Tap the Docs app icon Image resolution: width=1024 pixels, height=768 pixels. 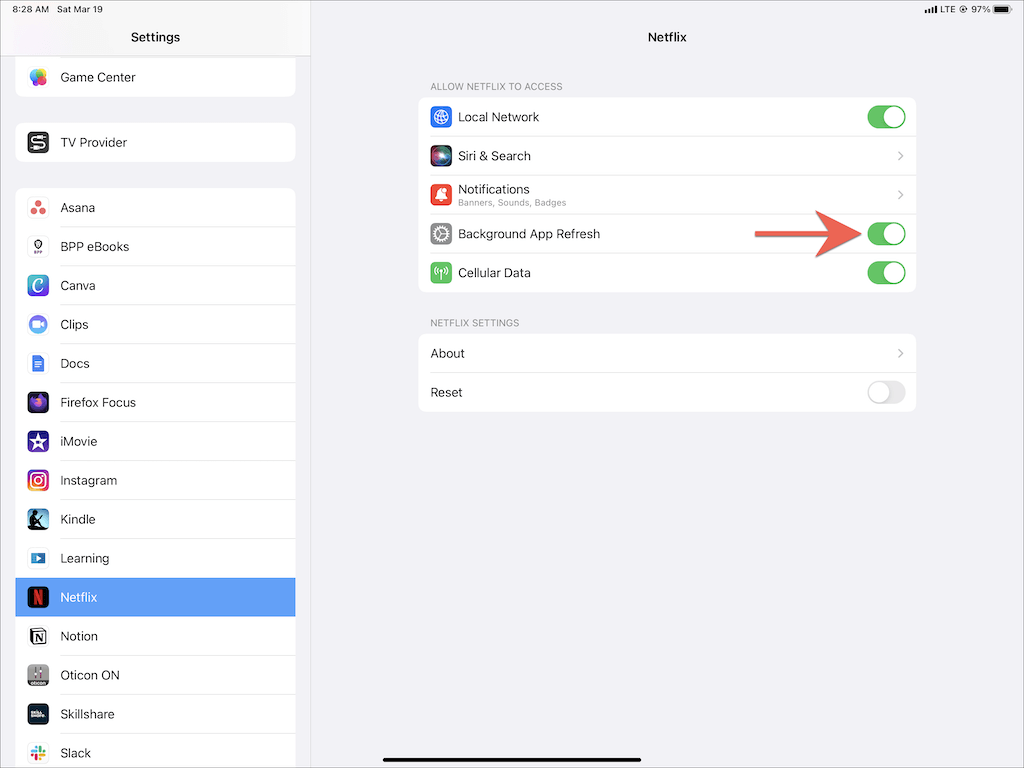click(x=38, y=364)
